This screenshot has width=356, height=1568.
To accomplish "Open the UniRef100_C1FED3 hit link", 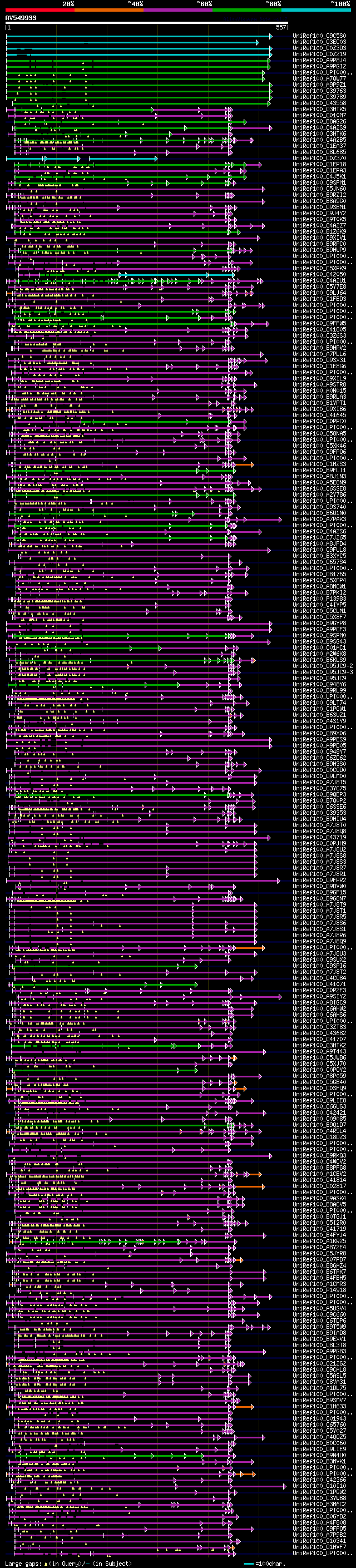I will [319, 299].
